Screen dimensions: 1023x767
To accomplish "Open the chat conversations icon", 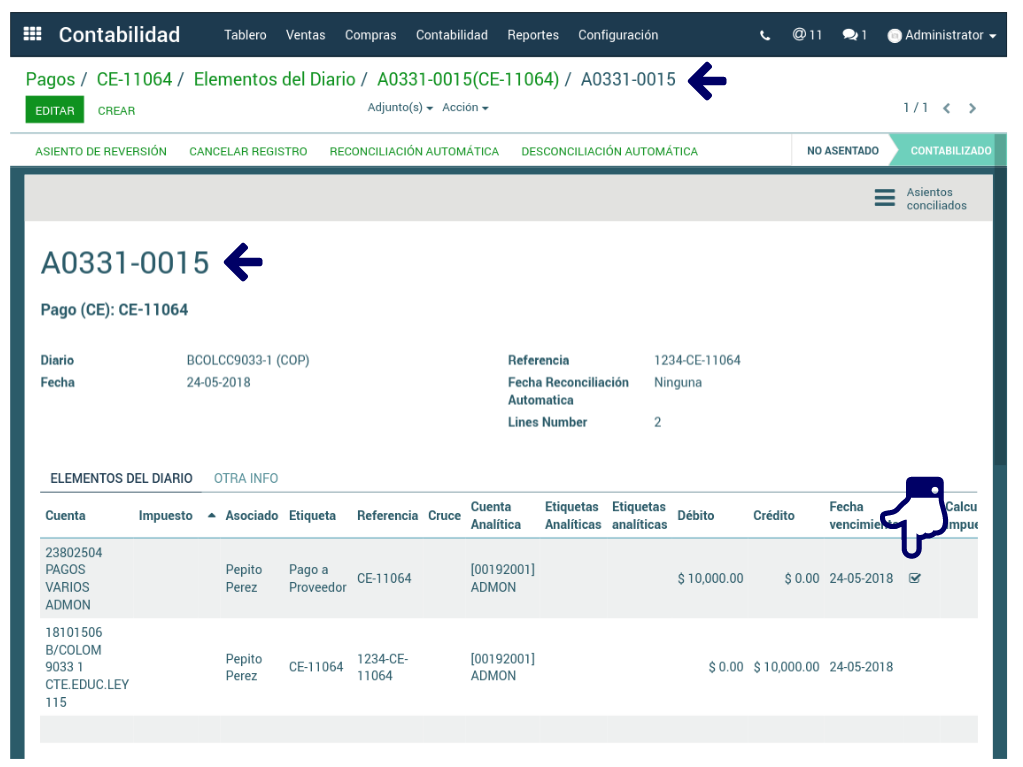I will coord(854,35).
